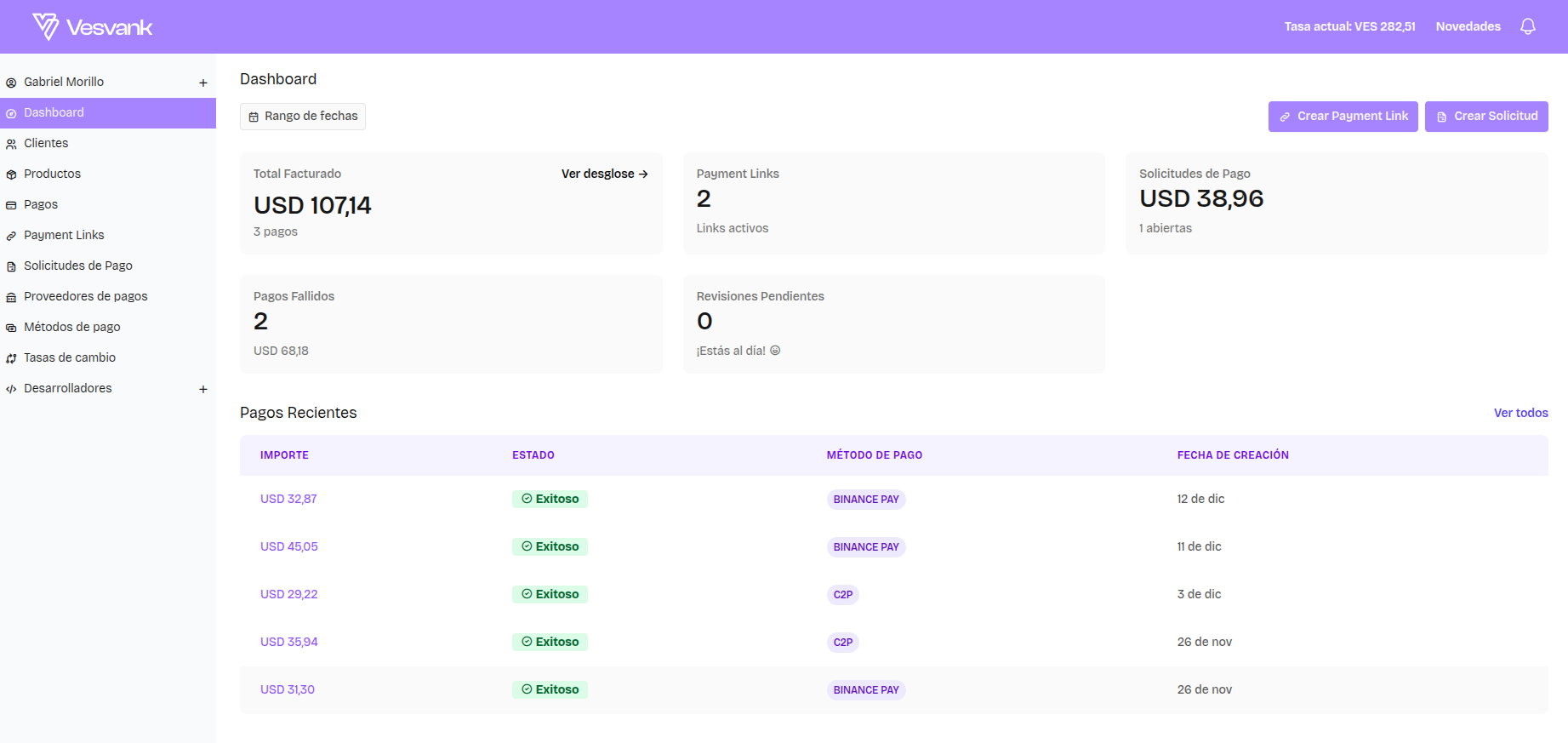Click the calendar icon in Rango de fechas
Screen dimensions: 1568x743
pos(254,117)
